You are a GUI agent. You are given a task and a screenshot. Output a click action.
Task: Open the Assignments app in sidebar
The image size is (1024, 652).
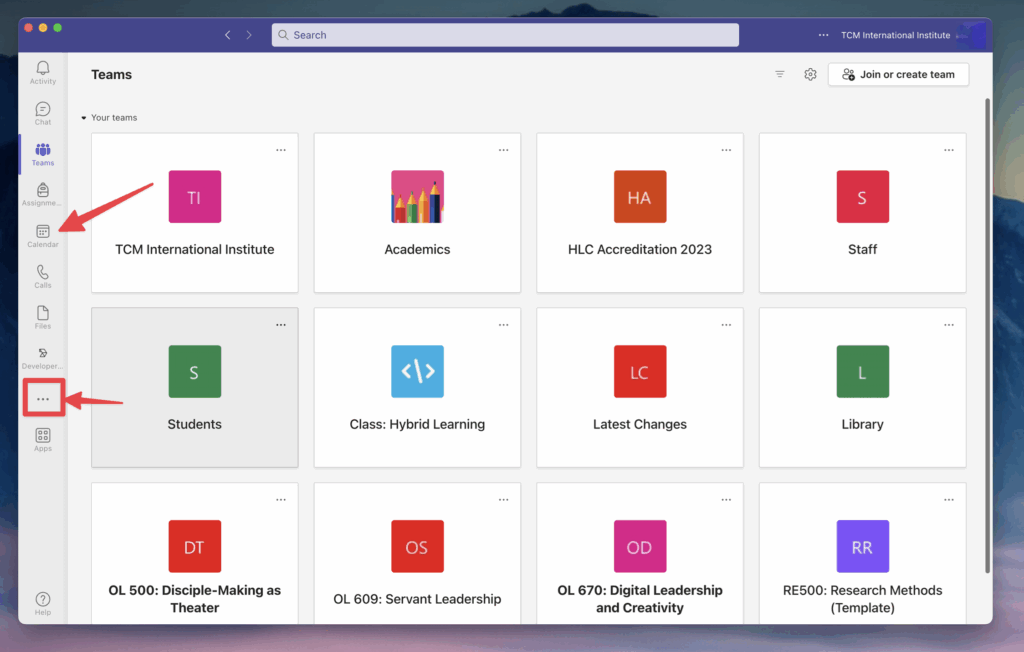click(43, 193)
